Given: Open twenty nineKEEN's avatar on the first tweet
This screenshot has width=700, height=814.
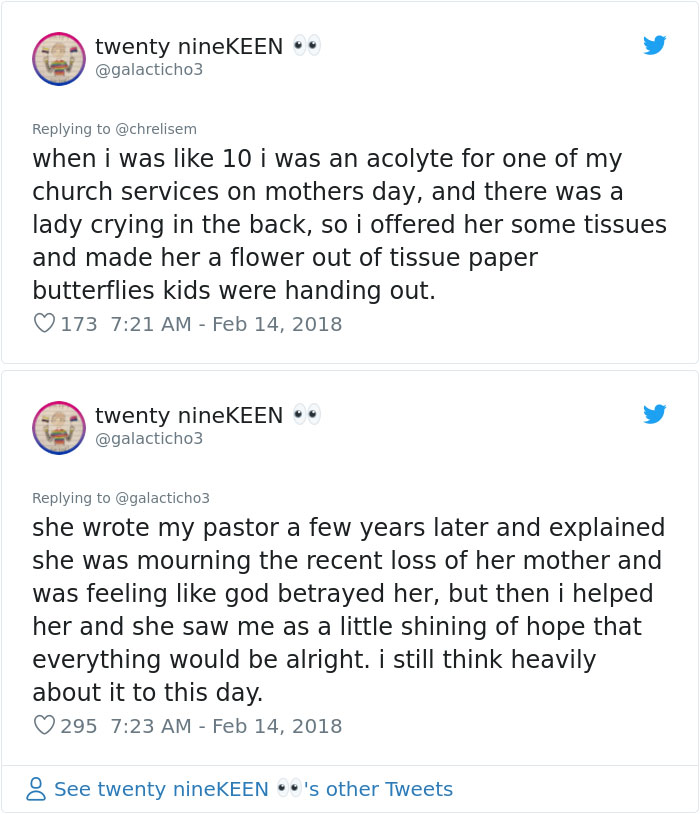Looking at the screenshot, I should (x=58, y=59).
